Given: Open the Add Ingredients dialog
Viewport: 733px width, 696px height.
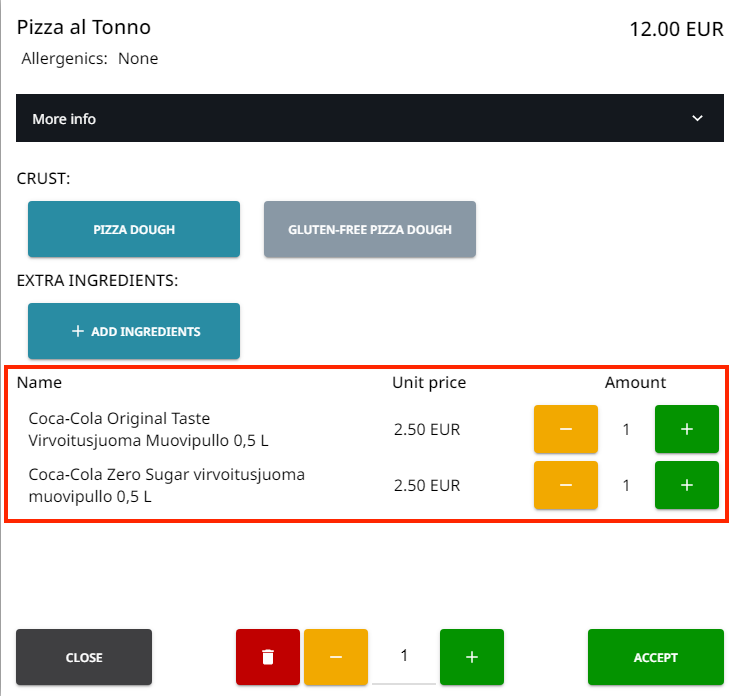Looking at the screenshot, I should pyautogui.click(x=134, y=331).
